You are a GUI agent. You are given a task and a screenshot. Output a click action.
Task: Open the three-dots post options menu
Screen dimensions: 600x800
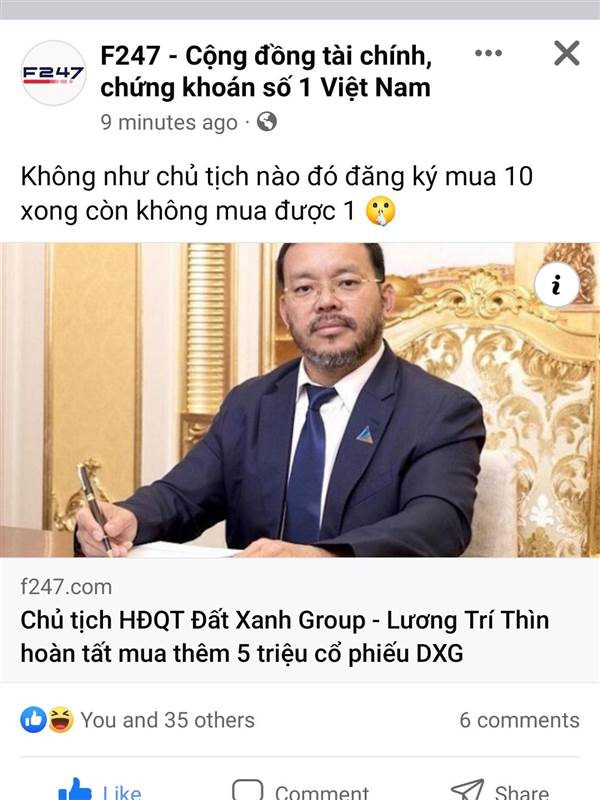tap(488, 53)
